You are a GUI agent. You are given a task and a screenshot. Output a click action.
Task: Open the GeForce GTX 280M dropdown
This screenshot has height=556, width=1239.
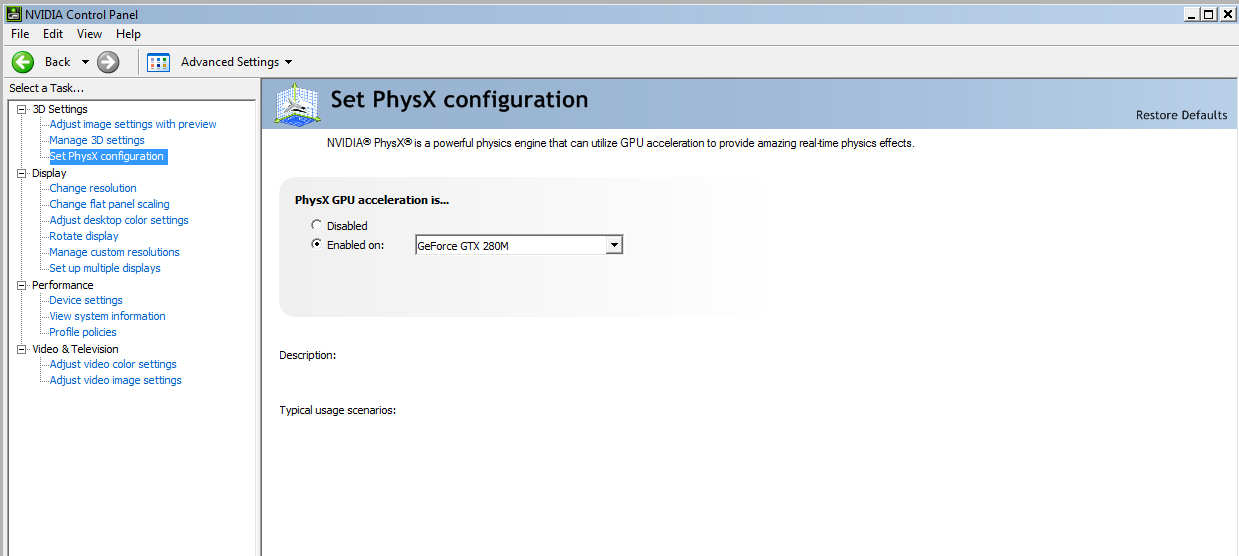519,245
